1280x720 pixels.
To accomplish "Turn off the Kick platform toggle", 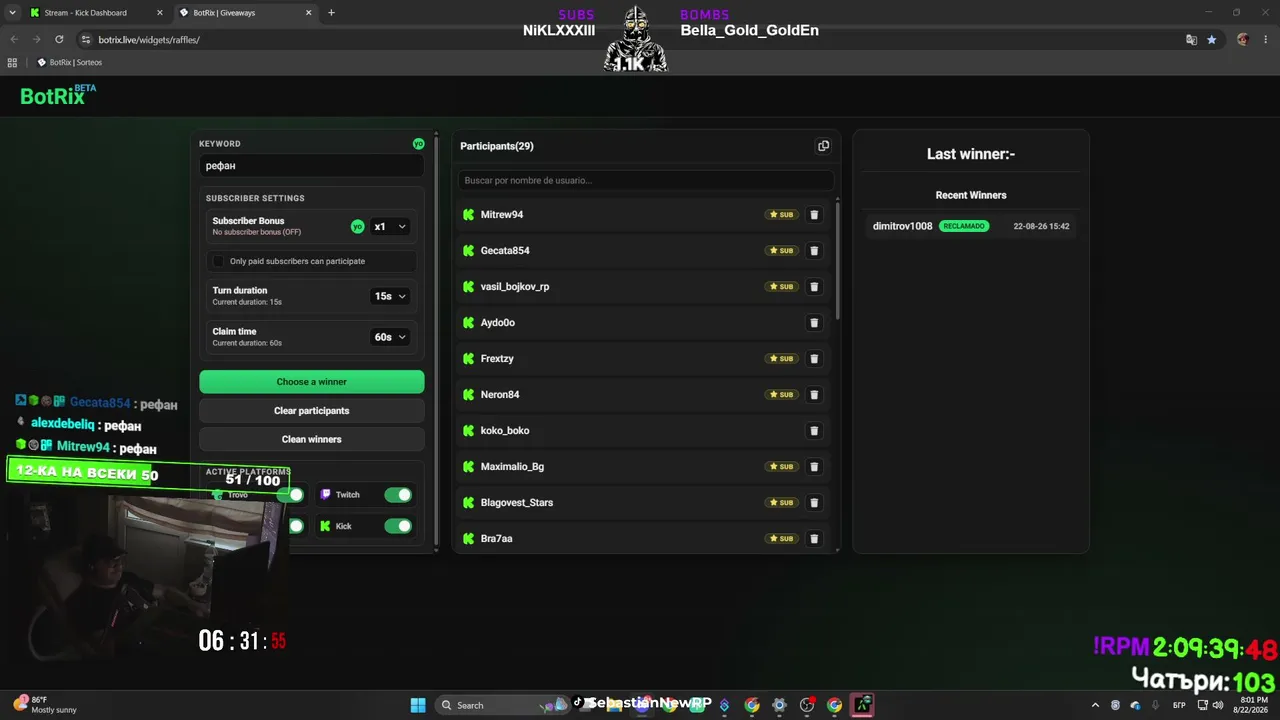I will click(x=398, y=526).
